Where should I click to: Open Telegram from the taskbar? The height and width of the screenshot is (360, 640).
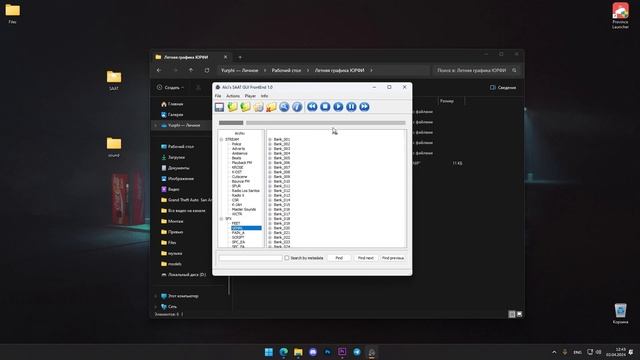click(x=357, y=352)
